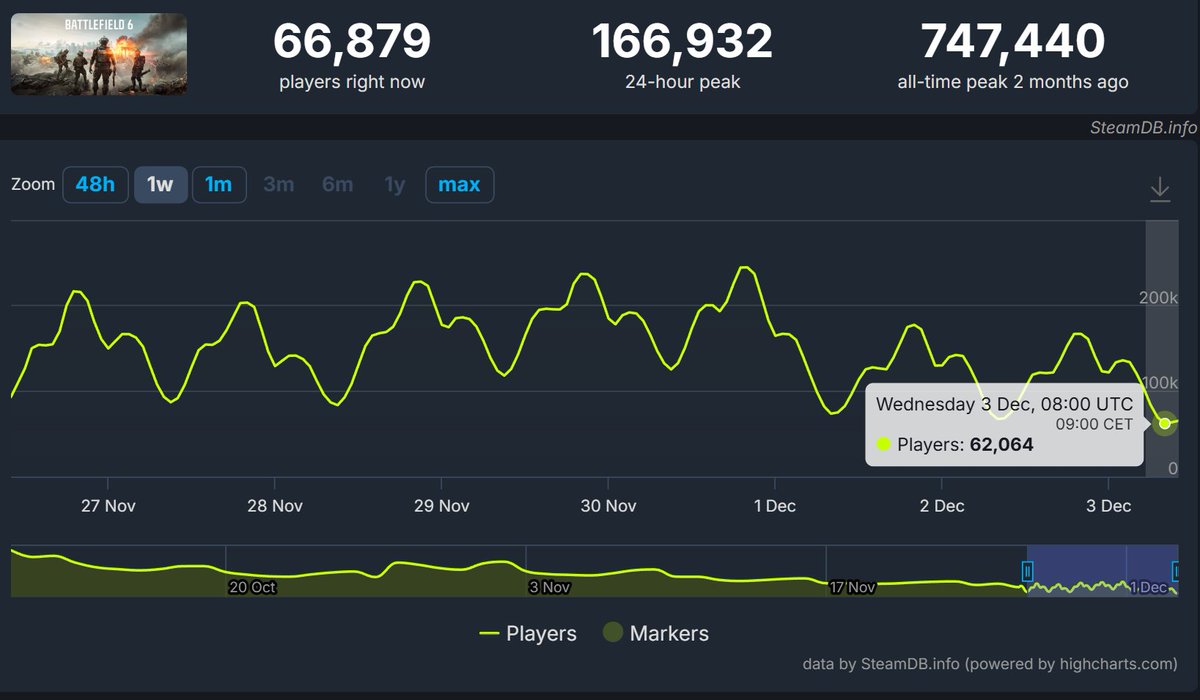Toggle the Markers series in legend
The height and width of the screenshot is (700, 1200).
pos(656,633)
